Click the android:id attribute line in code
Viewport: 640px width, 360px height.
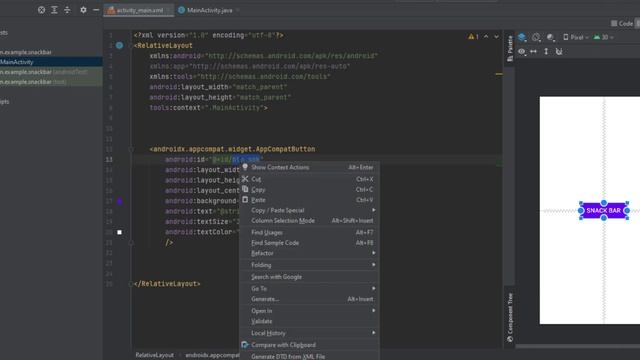click(x=214, y=160)
